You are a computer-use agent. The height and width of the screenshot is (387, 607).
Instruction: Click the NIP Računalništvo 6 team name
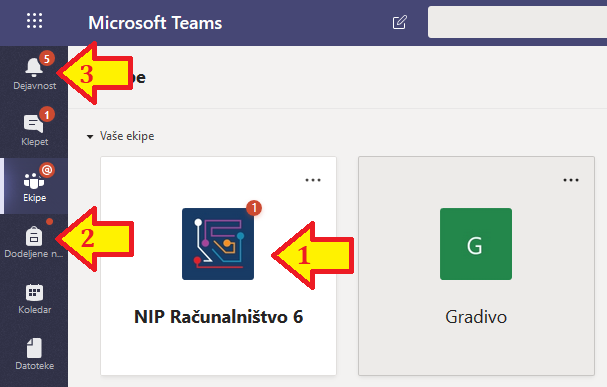coord(218,317)
